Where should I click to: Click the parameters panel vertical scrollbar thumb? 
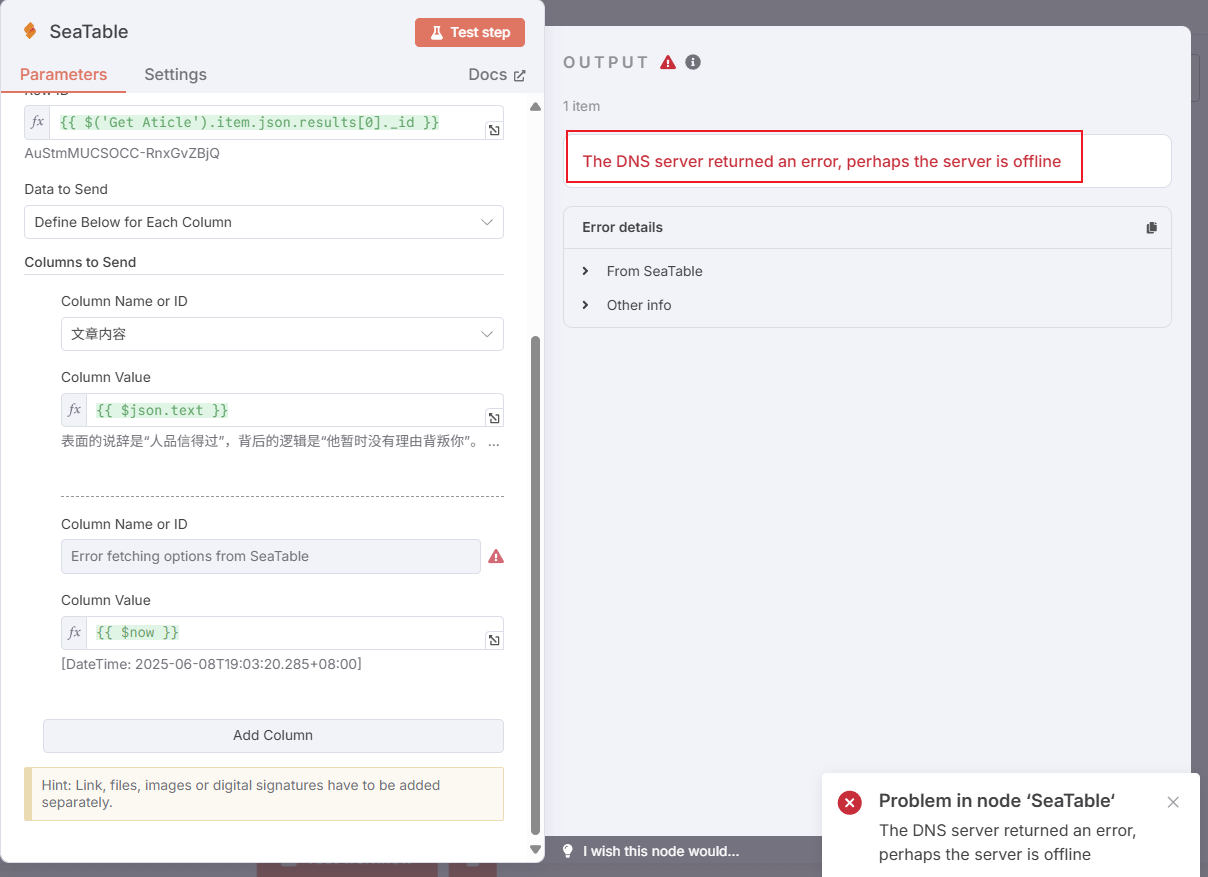pyautogui.click(x=535, y=585)
